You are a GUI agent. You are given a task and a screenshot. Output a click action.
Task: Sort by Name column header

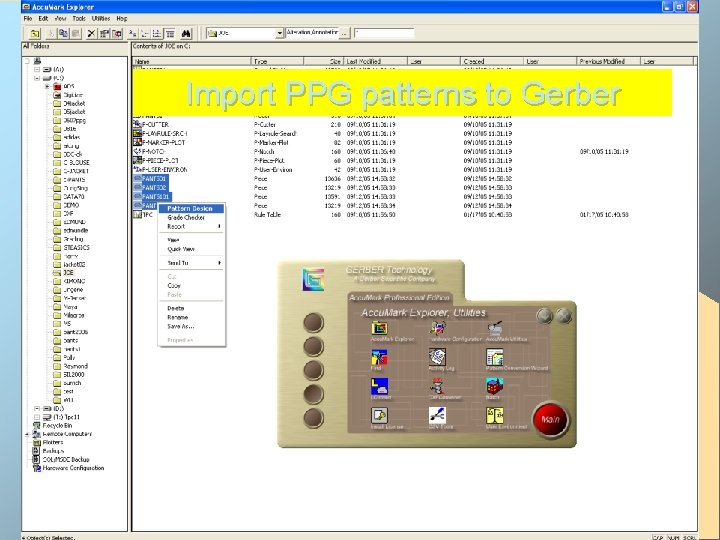click(x=192, y=61)
